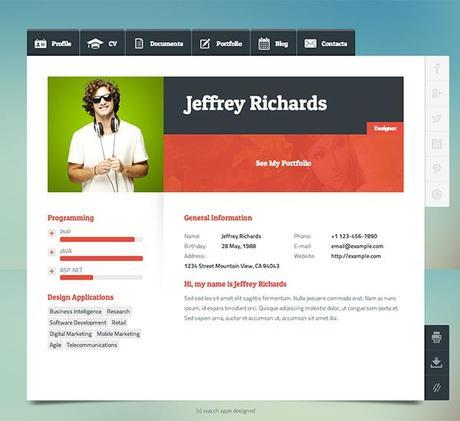460x421 pixels.
Task: Click the Facebook icon in the social sidebar
Action: coord(437,69)
